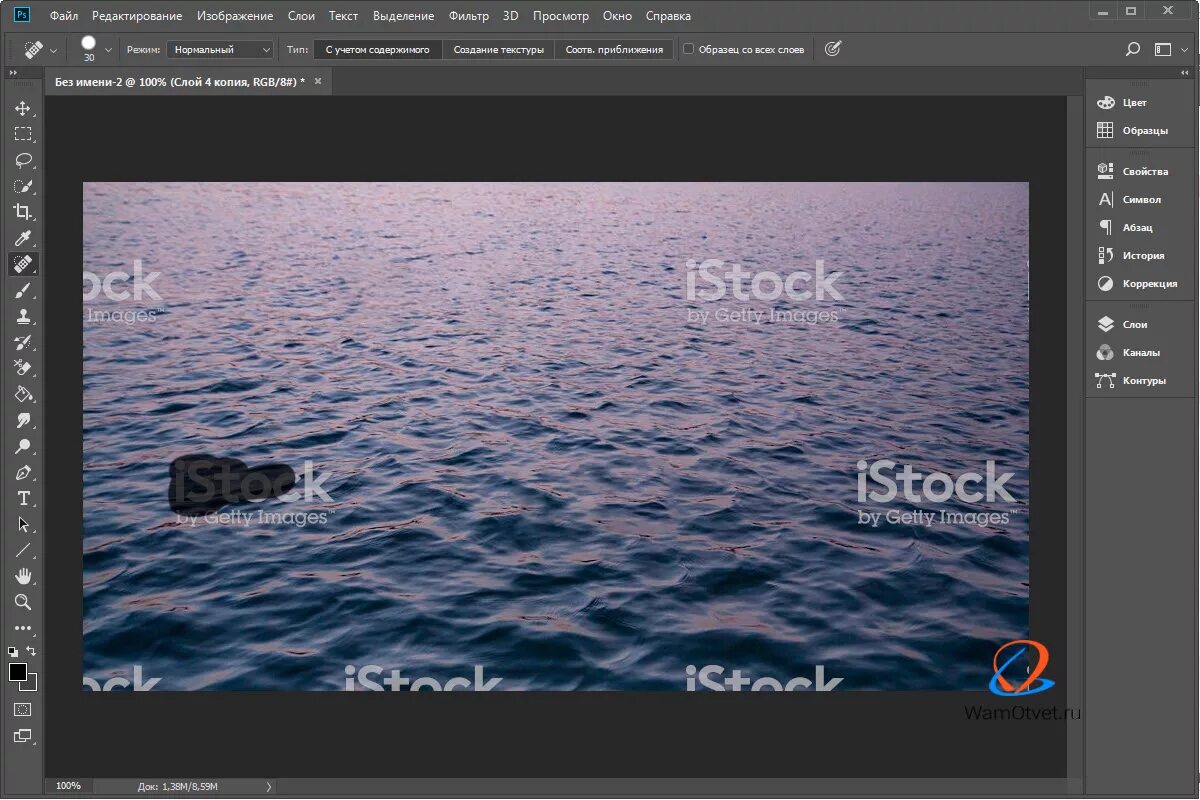This screenshot has width=1200, height=800.
Task: Click the background color swatch
Action: (31, 685)
